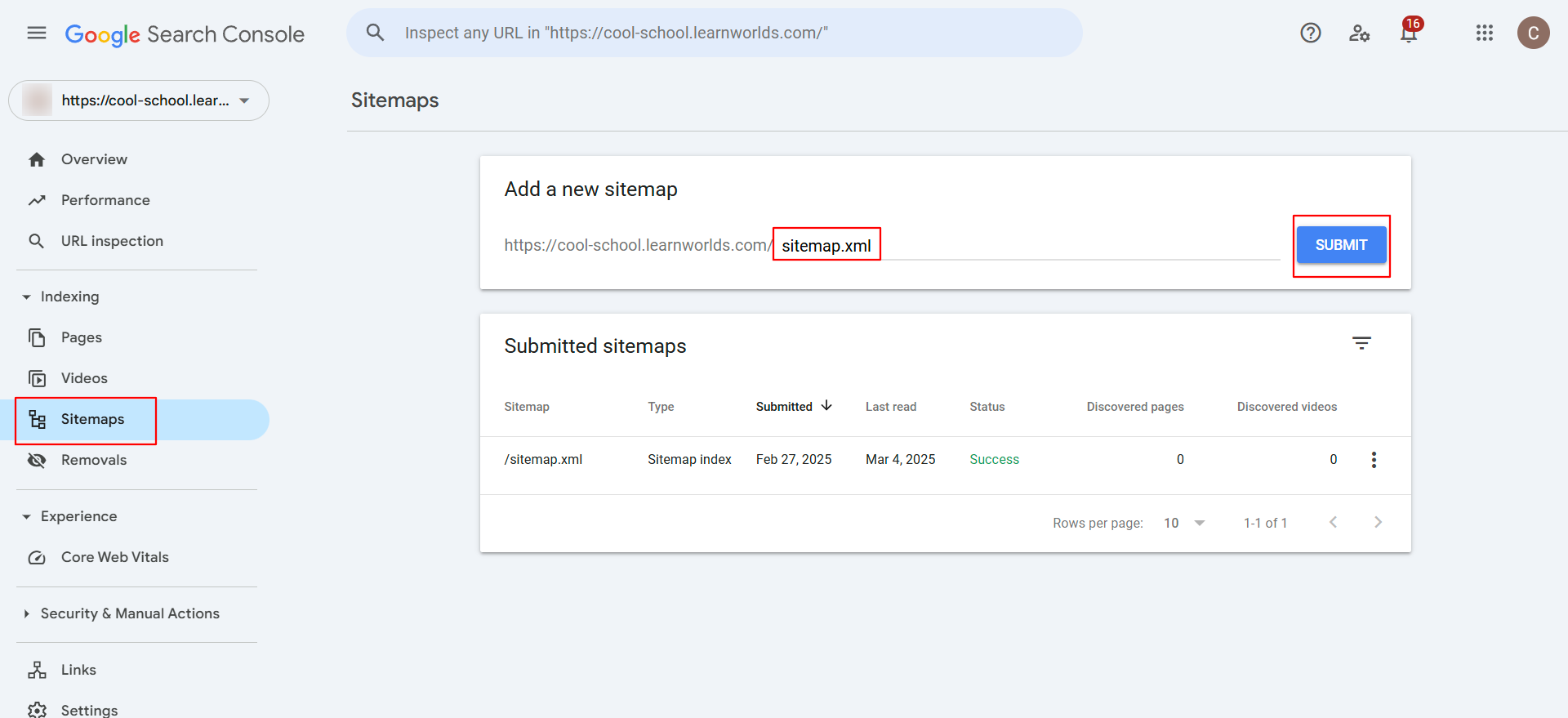This screenshot has height=718, width=1568.
Task: Click the Videos icon in sidebar
Action: (37, 378)
